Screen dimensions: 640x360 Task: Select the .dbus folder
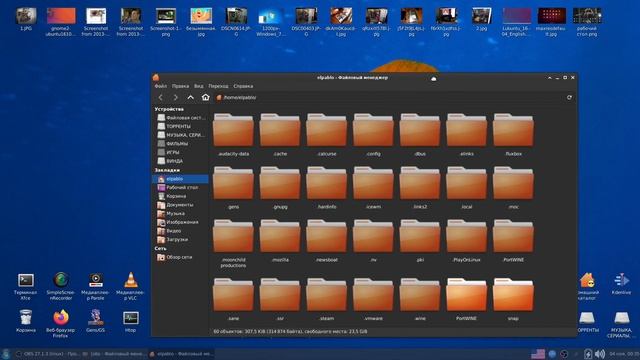click(x=420, y=135)
